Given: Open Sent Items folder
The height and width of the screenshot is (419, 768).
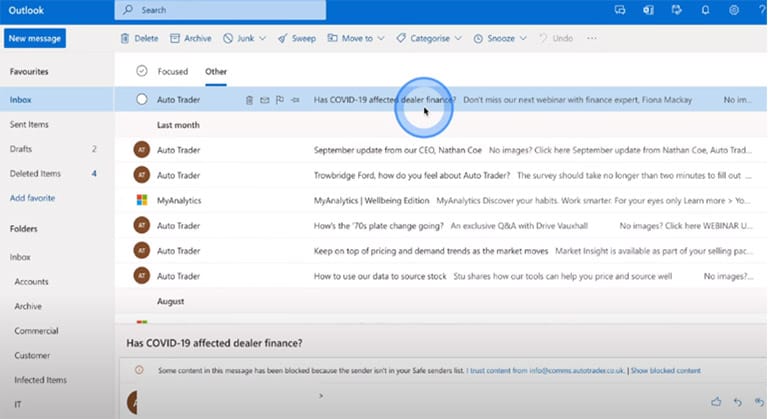Looking at the screenshot, I should click(x=57, y=124).
